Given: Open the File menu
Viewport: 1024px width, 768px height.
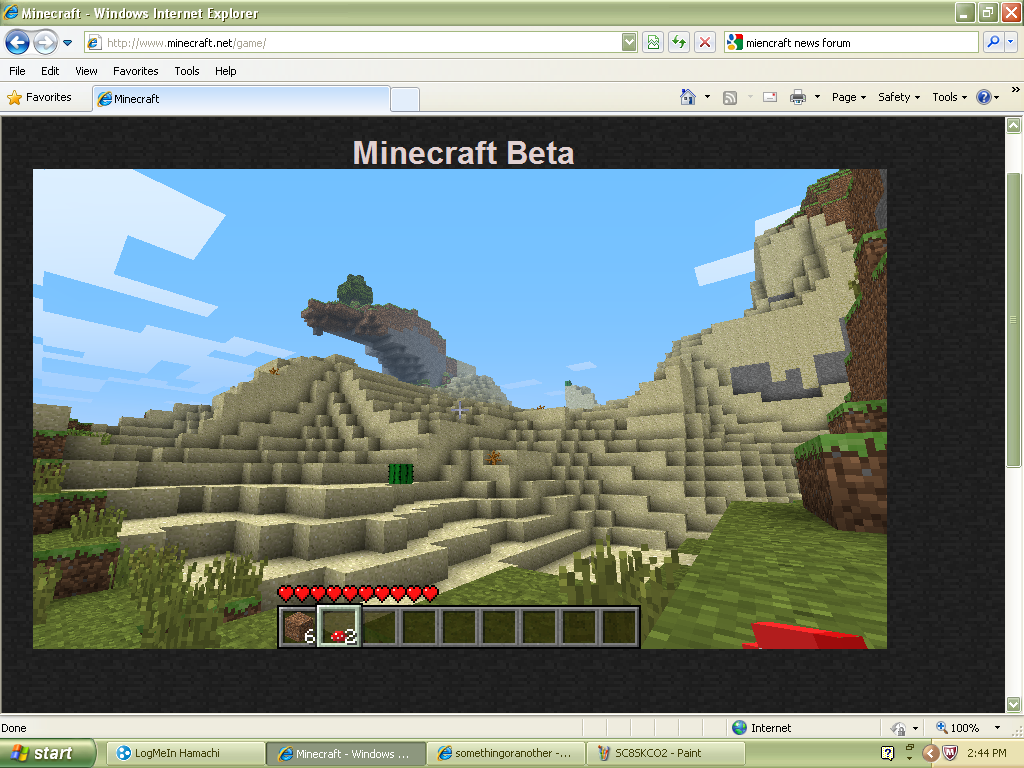Looking at the screenshot, I should 18,71.
